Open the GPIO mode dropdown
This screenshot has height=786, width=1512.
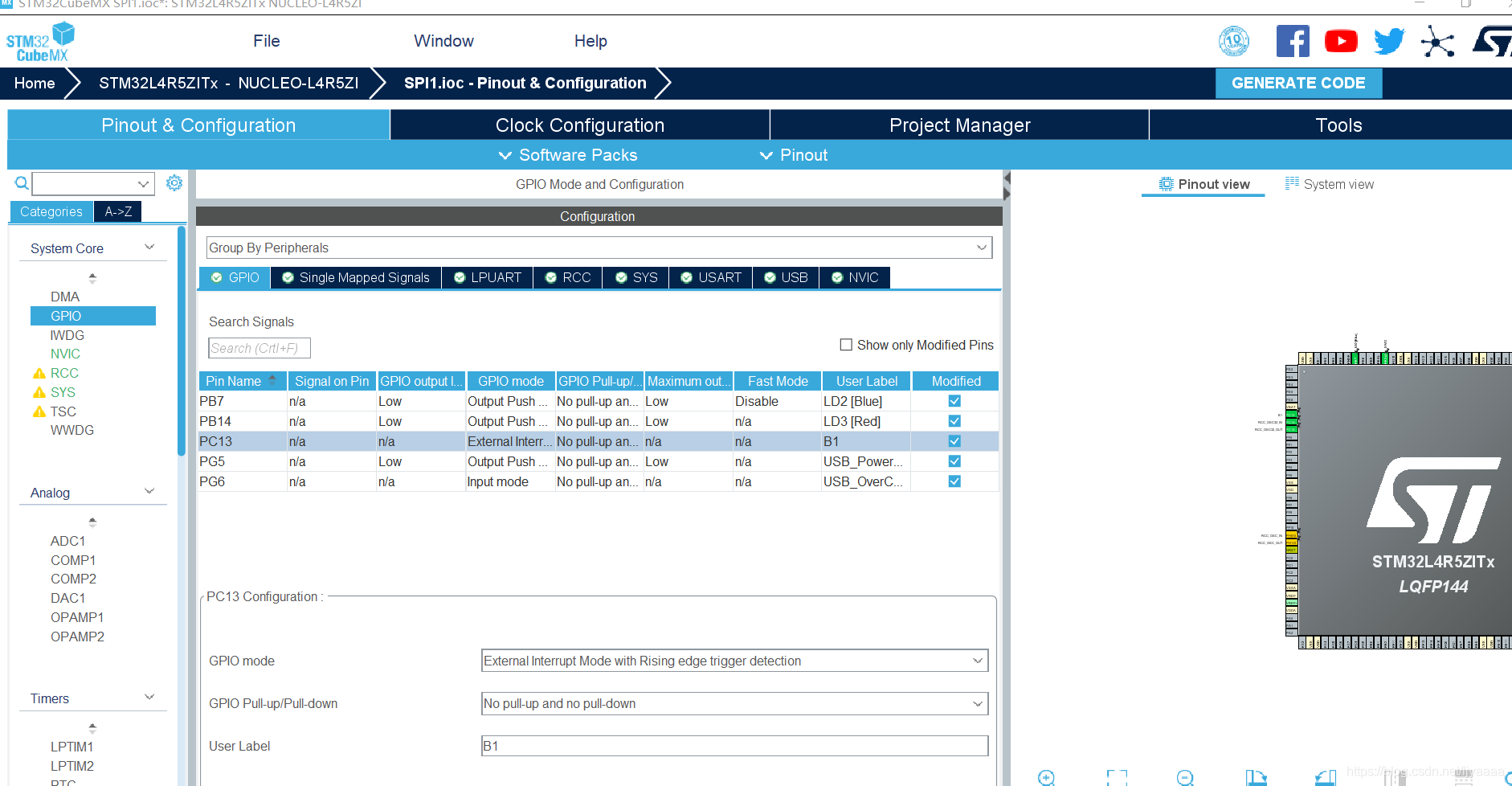(x=734, y=661)
